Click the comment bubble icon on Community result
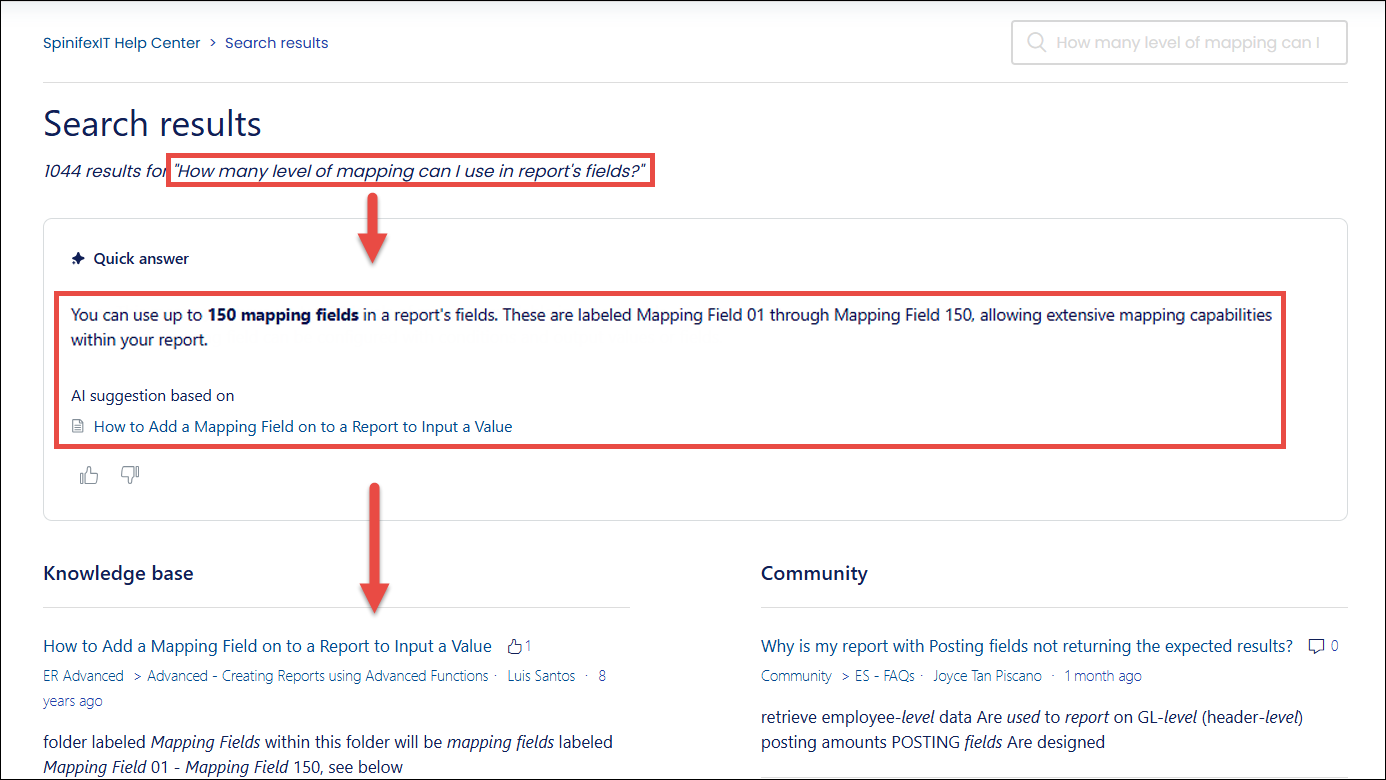This screenshot has height=780, width=1386. [1317, 646]
